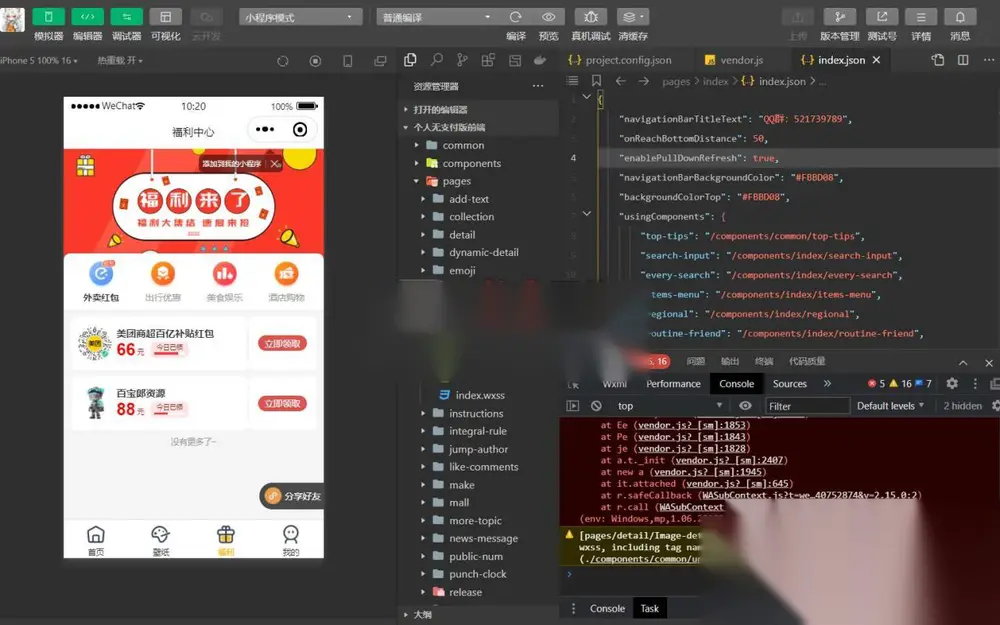1000x625 pixels.
Task: Click the console Filter input field
Action: 807,406
